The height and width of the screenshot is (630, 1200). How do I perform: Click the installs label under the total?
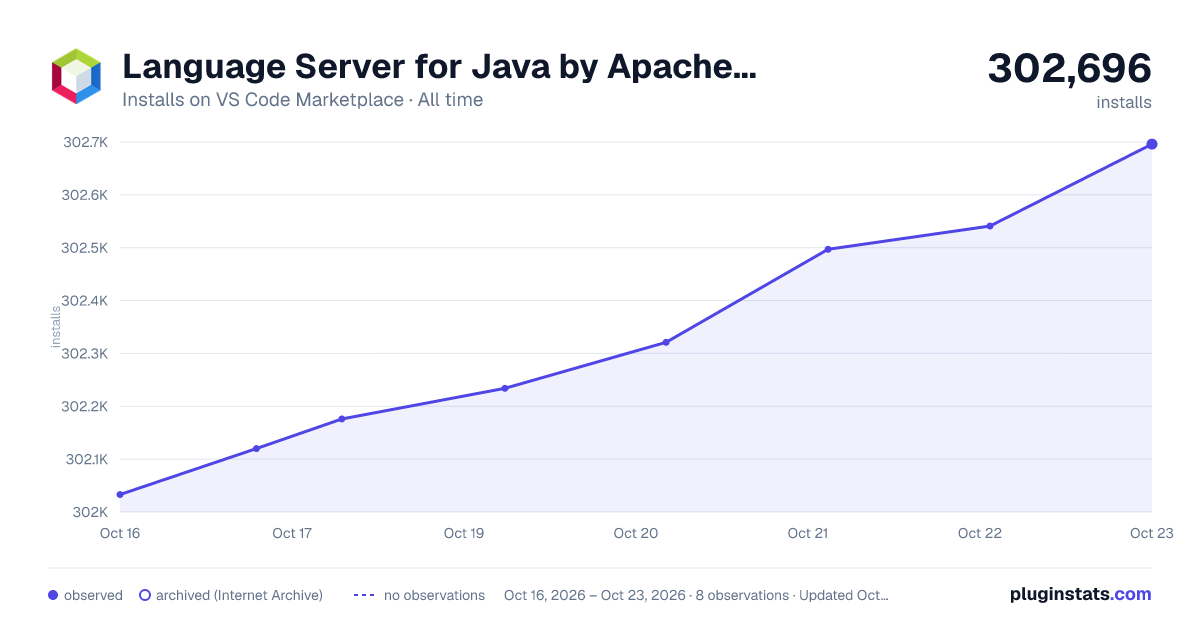[1124, 102]
